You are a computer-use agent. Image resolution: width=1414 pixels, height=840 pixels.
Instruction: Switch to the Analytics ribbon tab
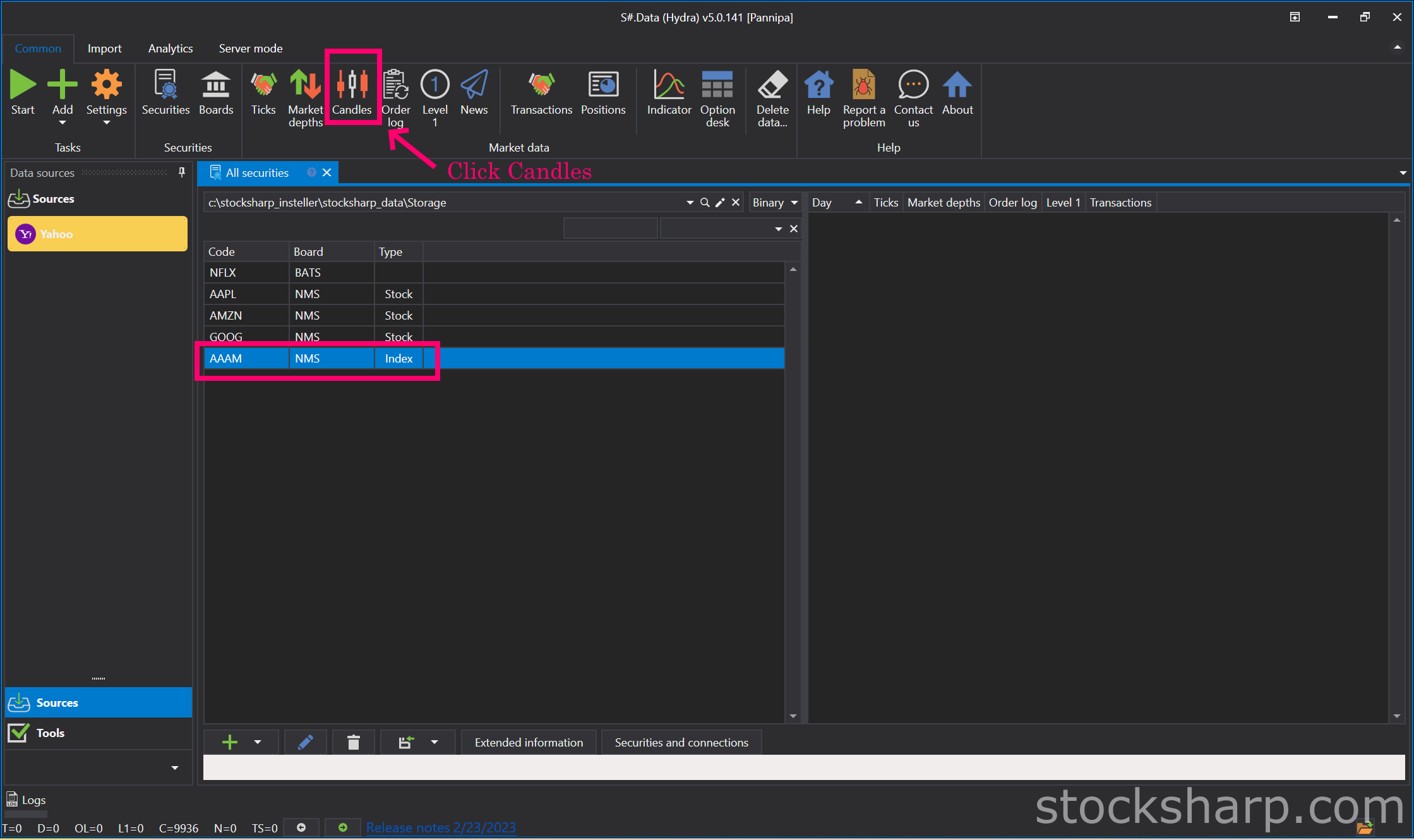tap(171, 49)
